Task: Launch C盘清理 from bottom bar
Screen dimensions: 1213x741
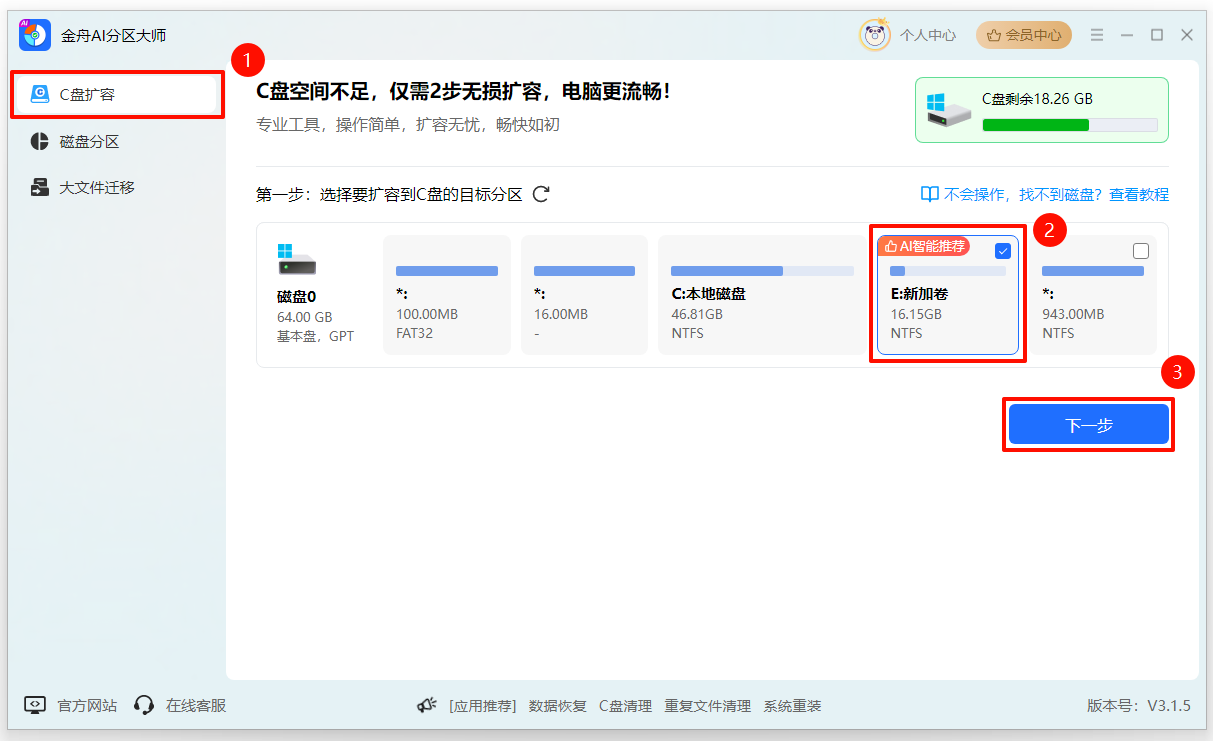Action: pos(626,705)
